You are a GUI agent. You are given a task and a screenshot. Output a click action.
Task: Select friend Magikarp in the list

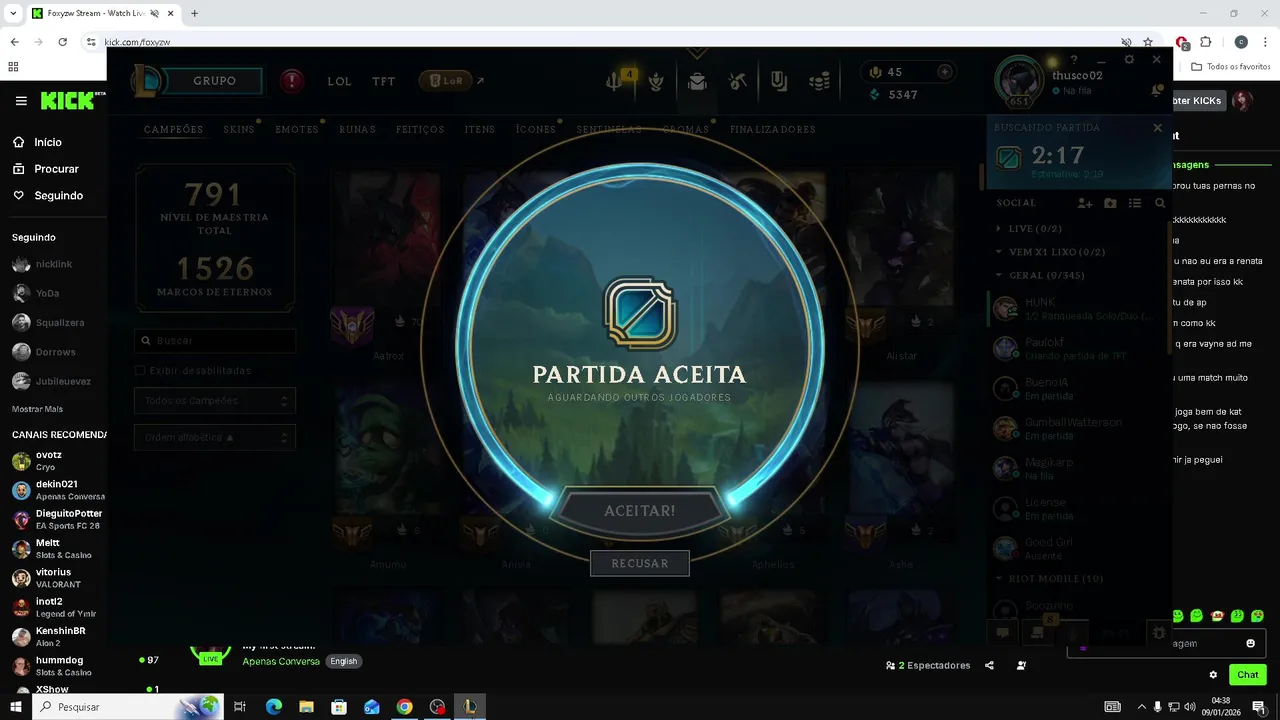[1078, 469]
